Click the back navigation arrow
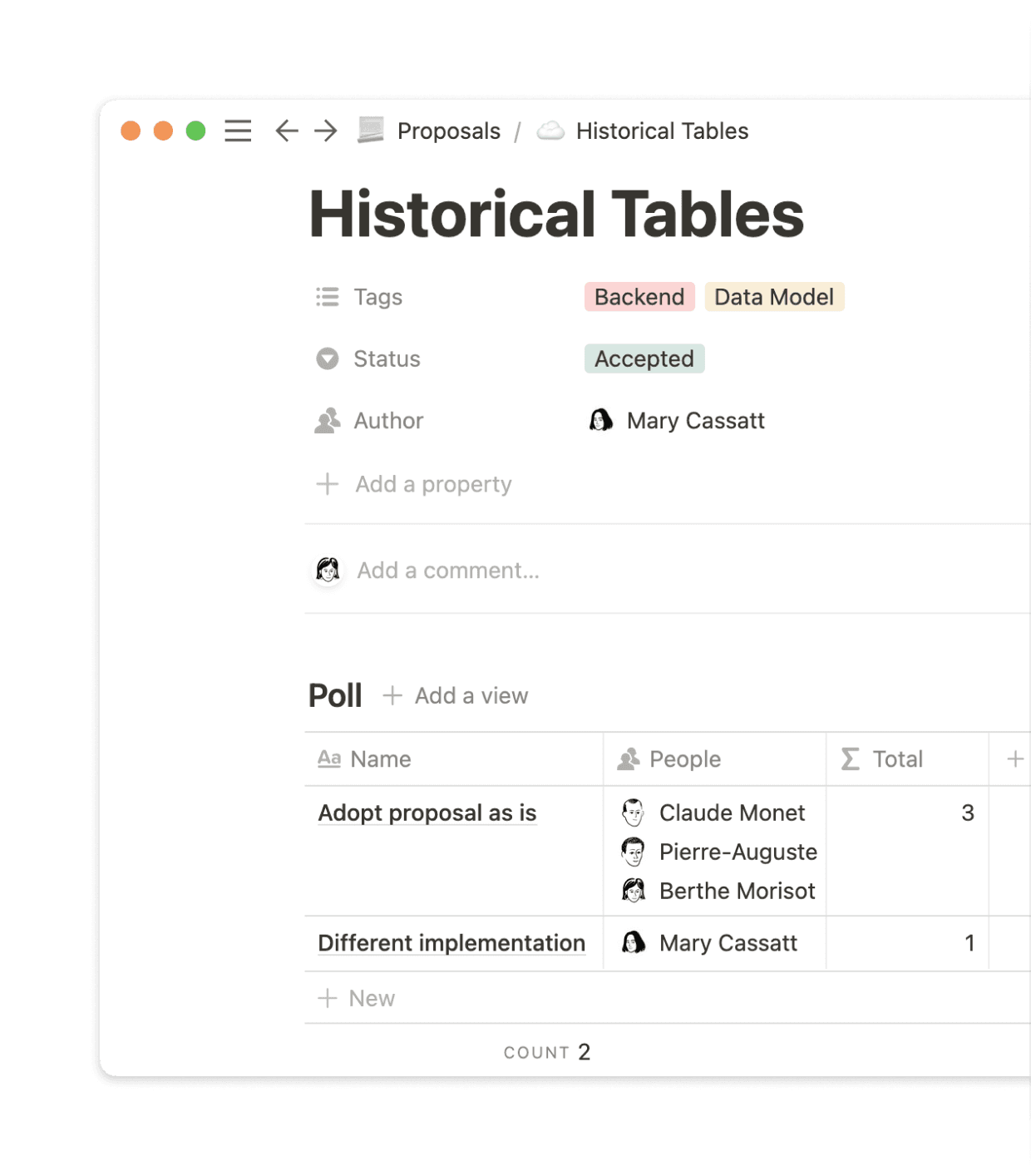Image resolution: width=1031 pixels, height=1176 pixels. pos(286,131)
